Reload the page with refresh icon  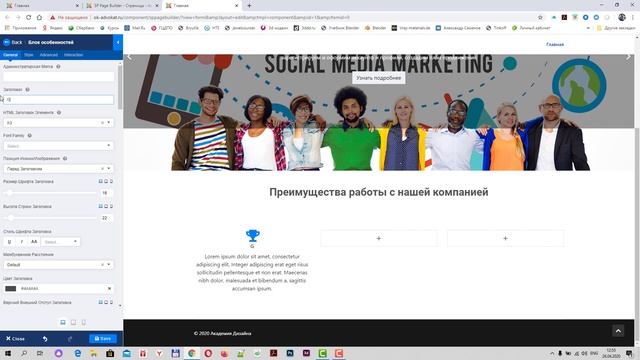click(28, 17)
